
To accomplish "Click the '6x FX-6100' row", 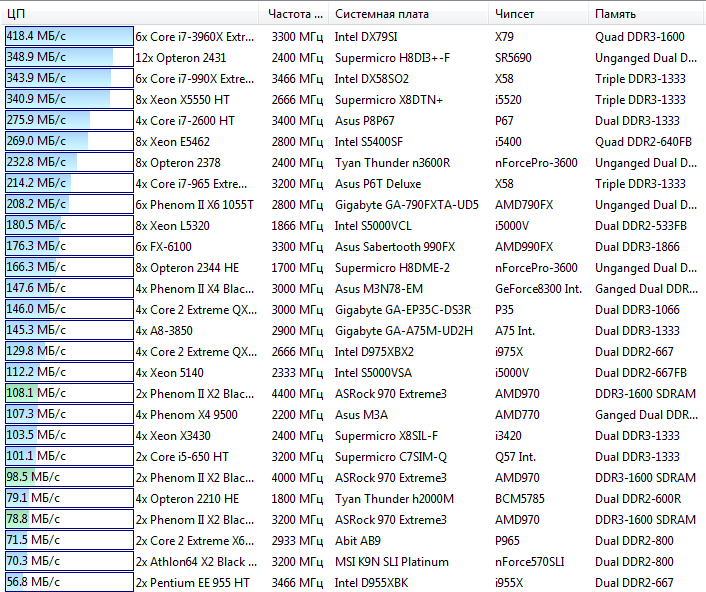I will coord(163,247).
